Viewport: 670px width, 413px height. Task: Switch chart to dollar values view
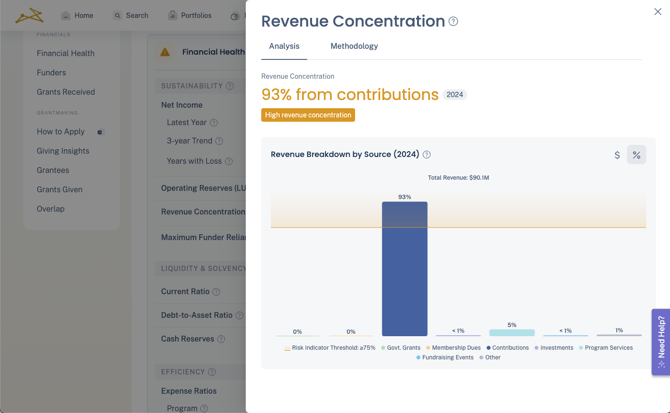[x=617, y=155]
